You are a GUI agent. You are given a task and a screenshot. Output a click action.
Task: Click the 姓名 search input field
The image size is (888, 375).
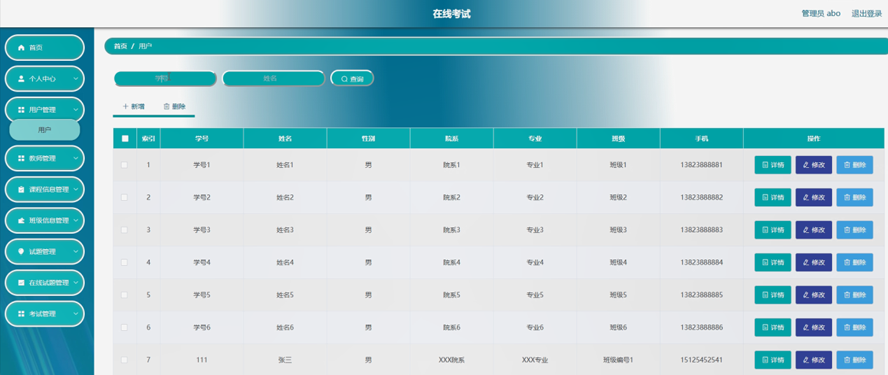pyautogui.click(x=274, y=79)
